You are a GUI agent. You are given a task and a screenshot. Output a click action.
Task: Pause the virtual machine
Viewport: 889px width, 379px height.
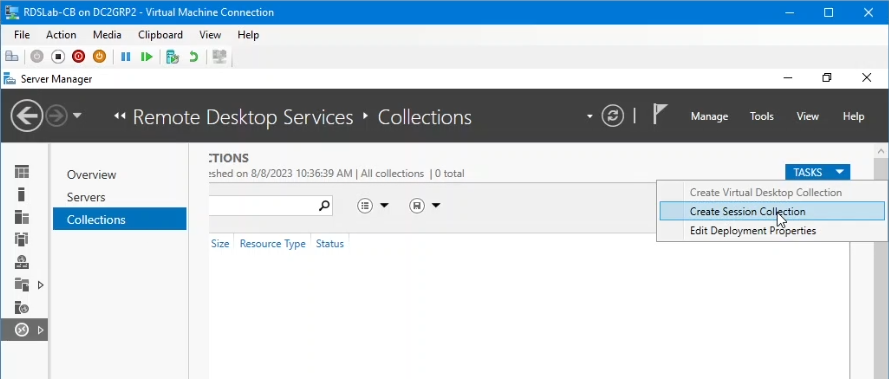click(126, 57)
